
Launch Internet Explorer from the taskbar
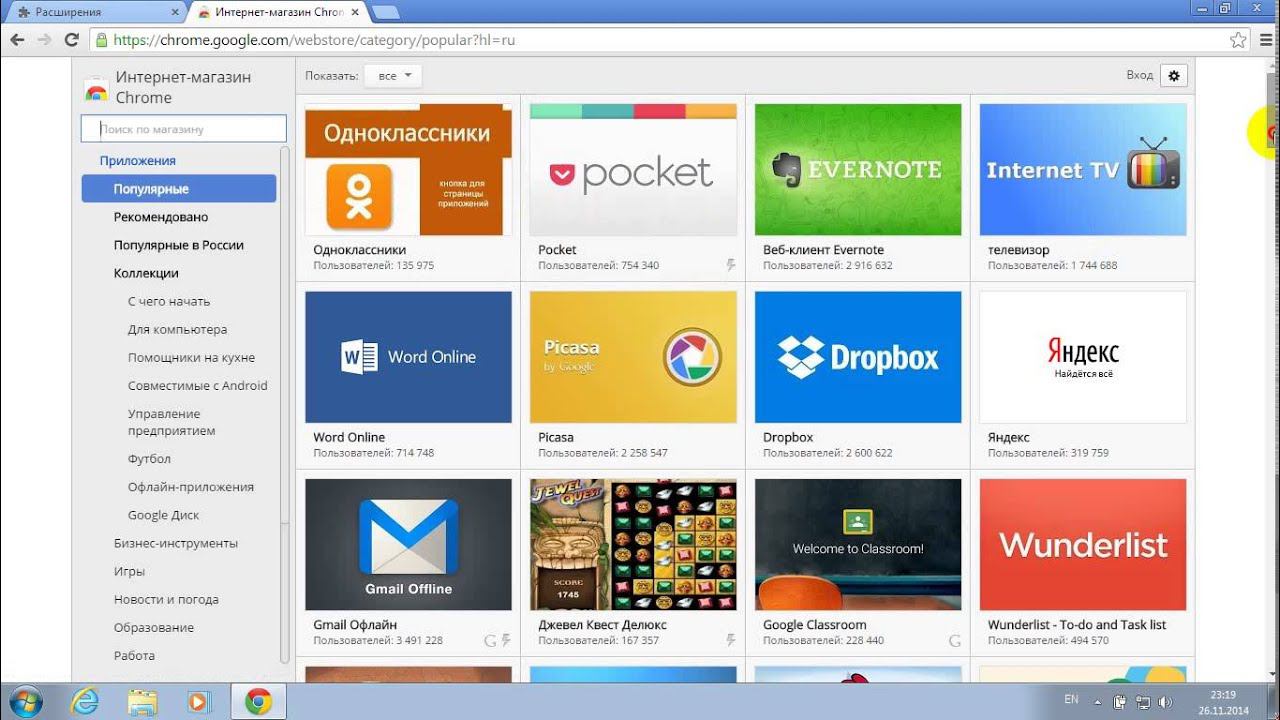point(85,702)
